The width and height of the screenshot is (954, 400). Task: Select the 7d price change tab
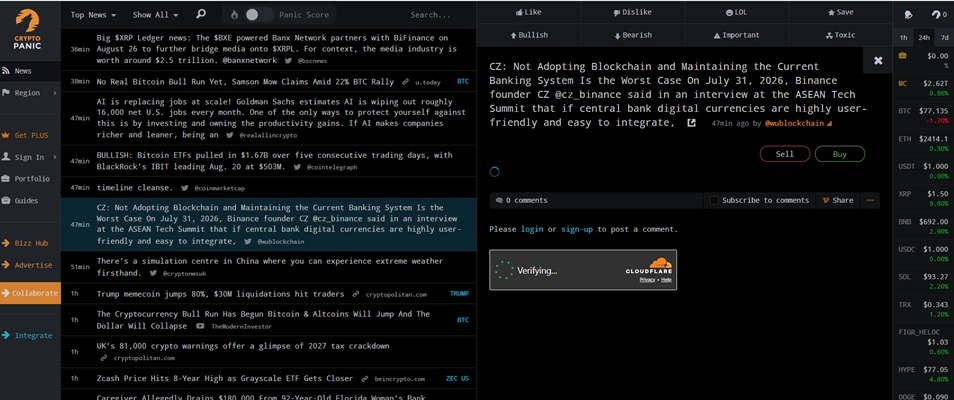pyautogui.click(x=944, y=37)
